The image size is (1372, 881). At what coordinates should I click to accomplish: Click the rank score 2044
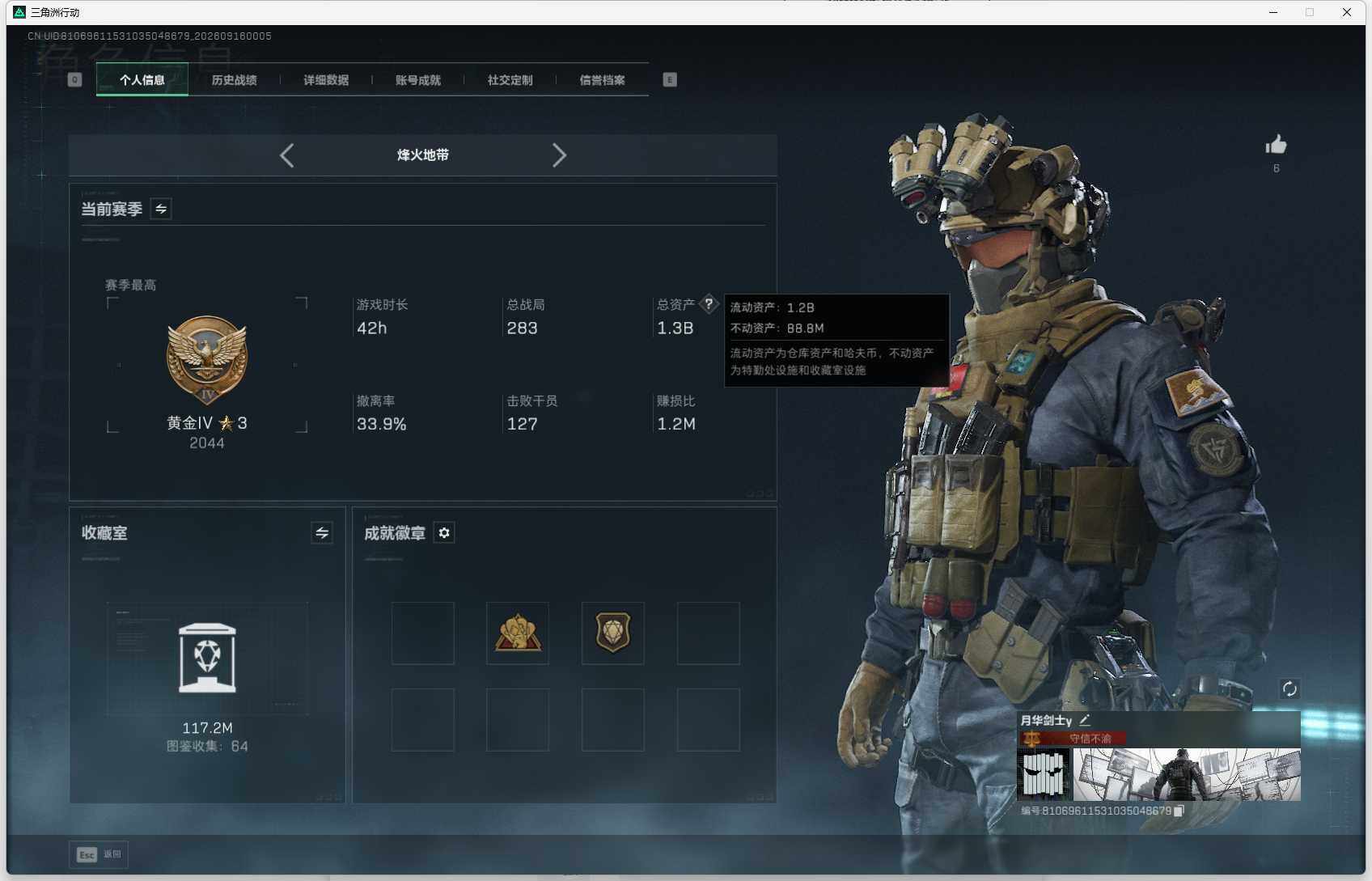tap(207, 443)
